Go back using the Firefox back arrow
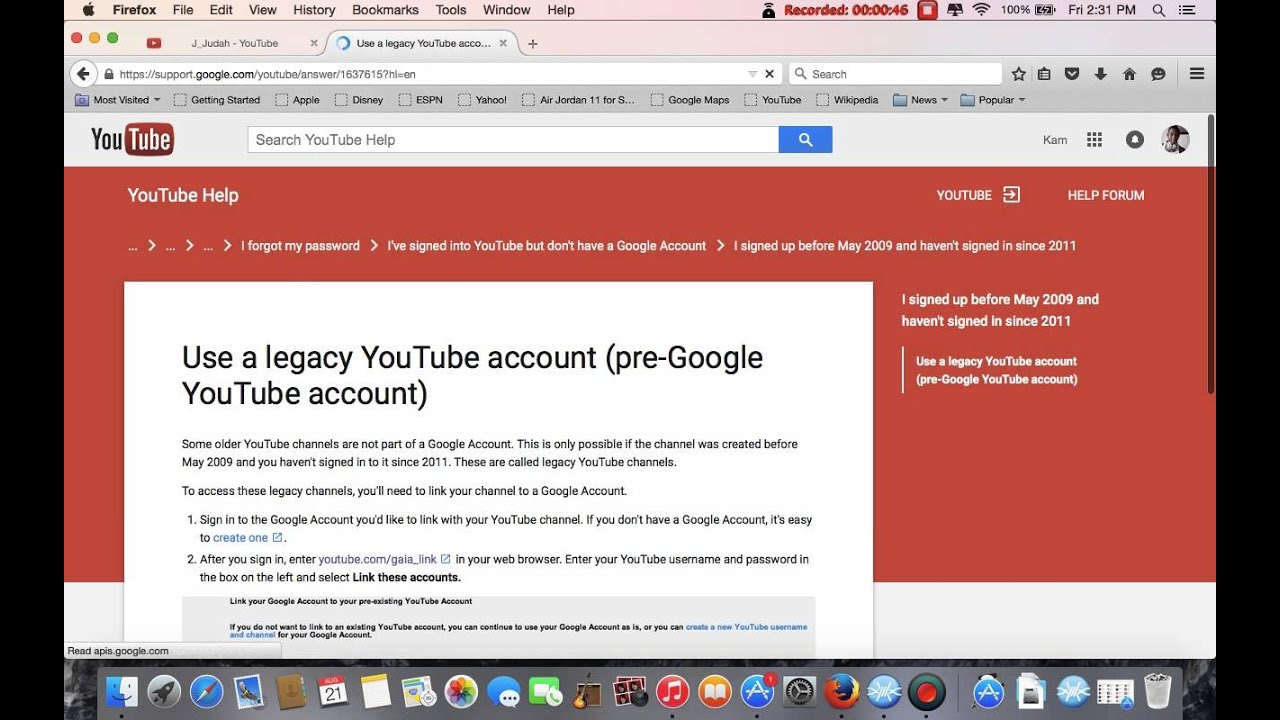The height and width of the screenshot is (720, 1280). point(83,74)
